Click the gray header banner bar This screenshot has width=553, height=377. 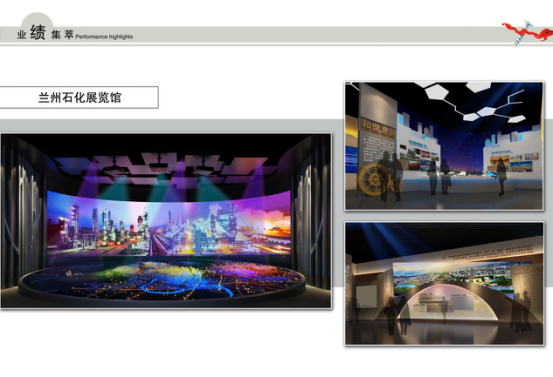276,35
